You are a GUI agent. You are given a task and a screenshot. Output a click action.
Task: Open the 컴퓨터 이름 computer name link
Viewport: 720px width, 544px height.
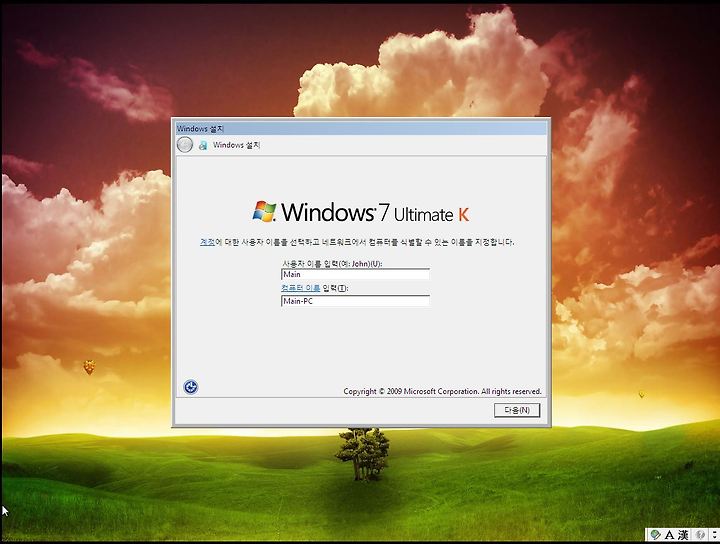(x=300, y=288)
